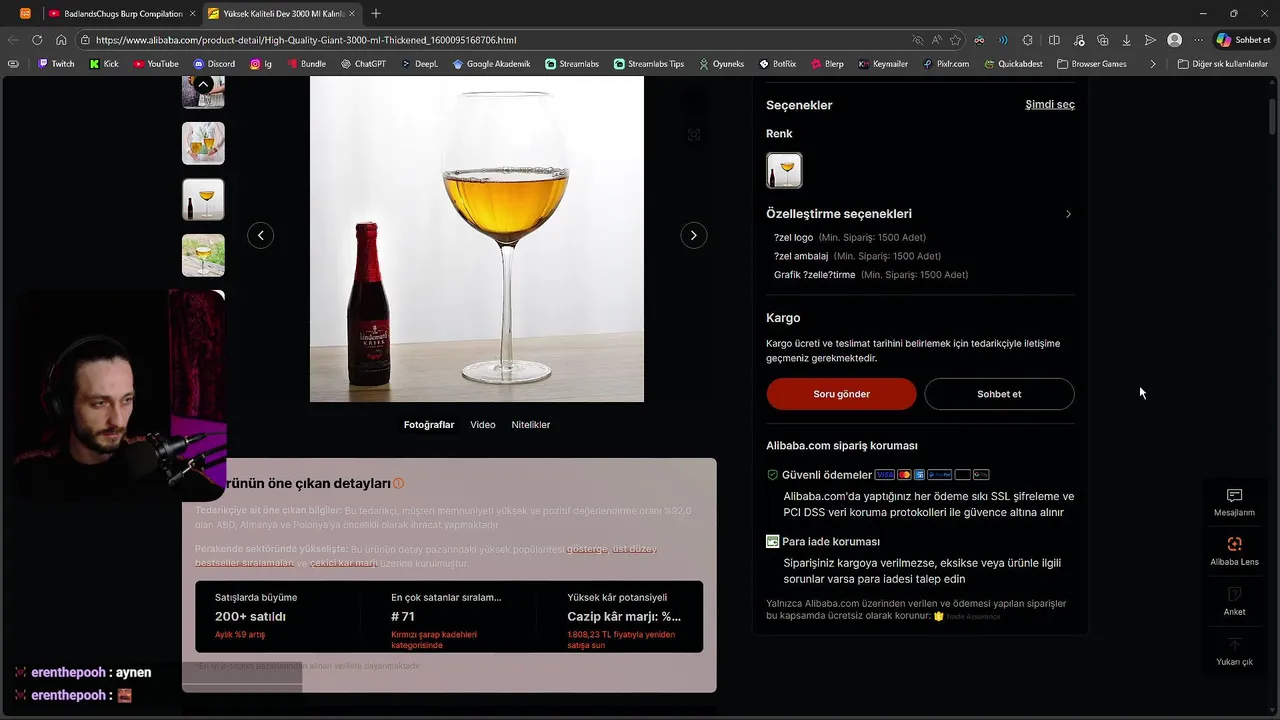Open the tracking prevention eye icon
1280x720 pixels.
pyautogui.click(x=917, y=40)
